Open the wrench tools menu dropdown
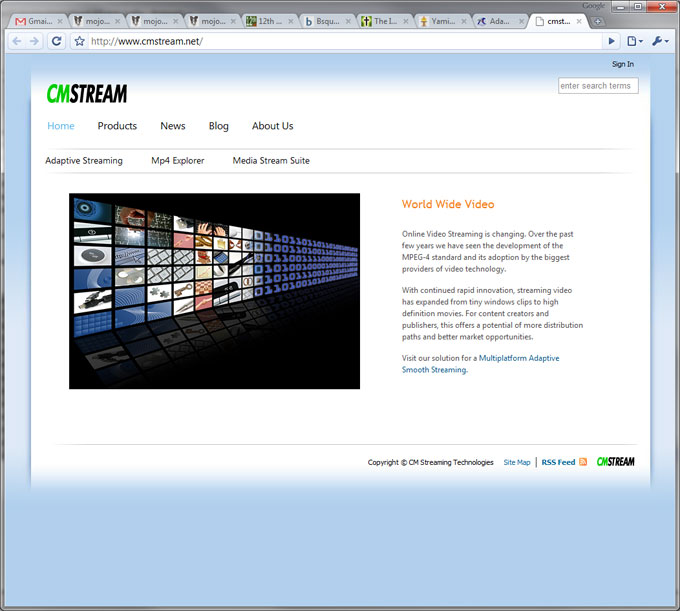Screen dimensions: 680x611 [660, 41]
